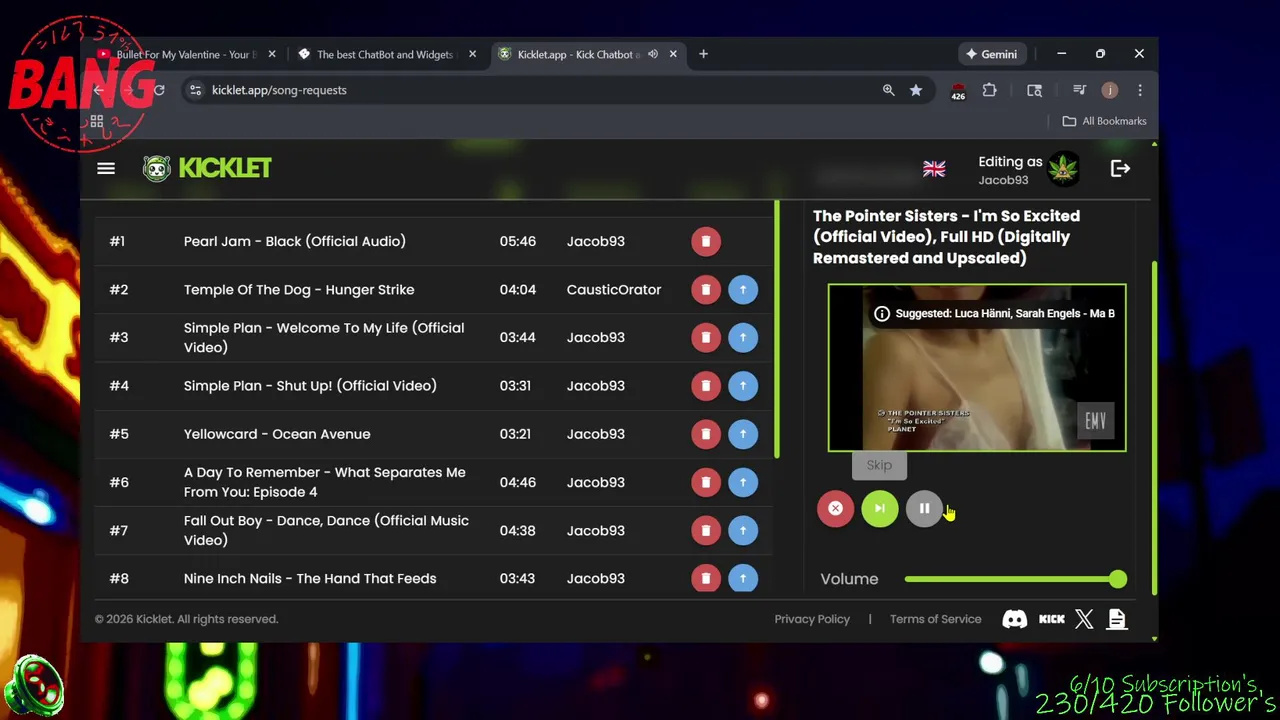Image resolution: width=1280 pixels, height=720 pixels.
Task: Open the documentation page icon in footer
Action: 1117,619
